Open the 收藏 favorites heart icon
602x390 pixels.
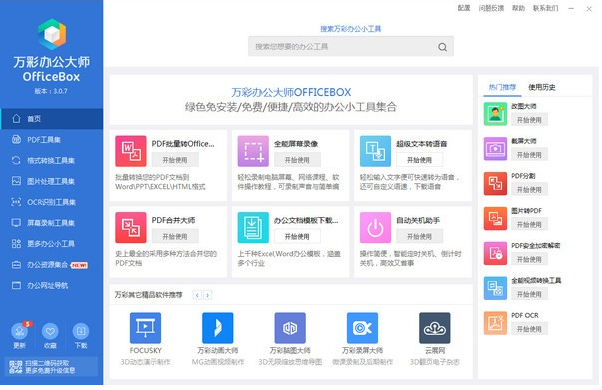(50, 331)
